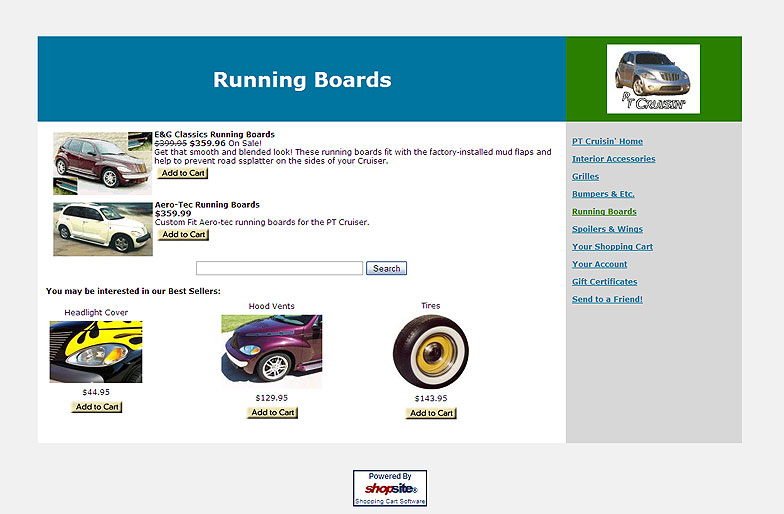Open Gift Certificates page
Viewport: 784px width, 514px height.
tap(604, 282)
